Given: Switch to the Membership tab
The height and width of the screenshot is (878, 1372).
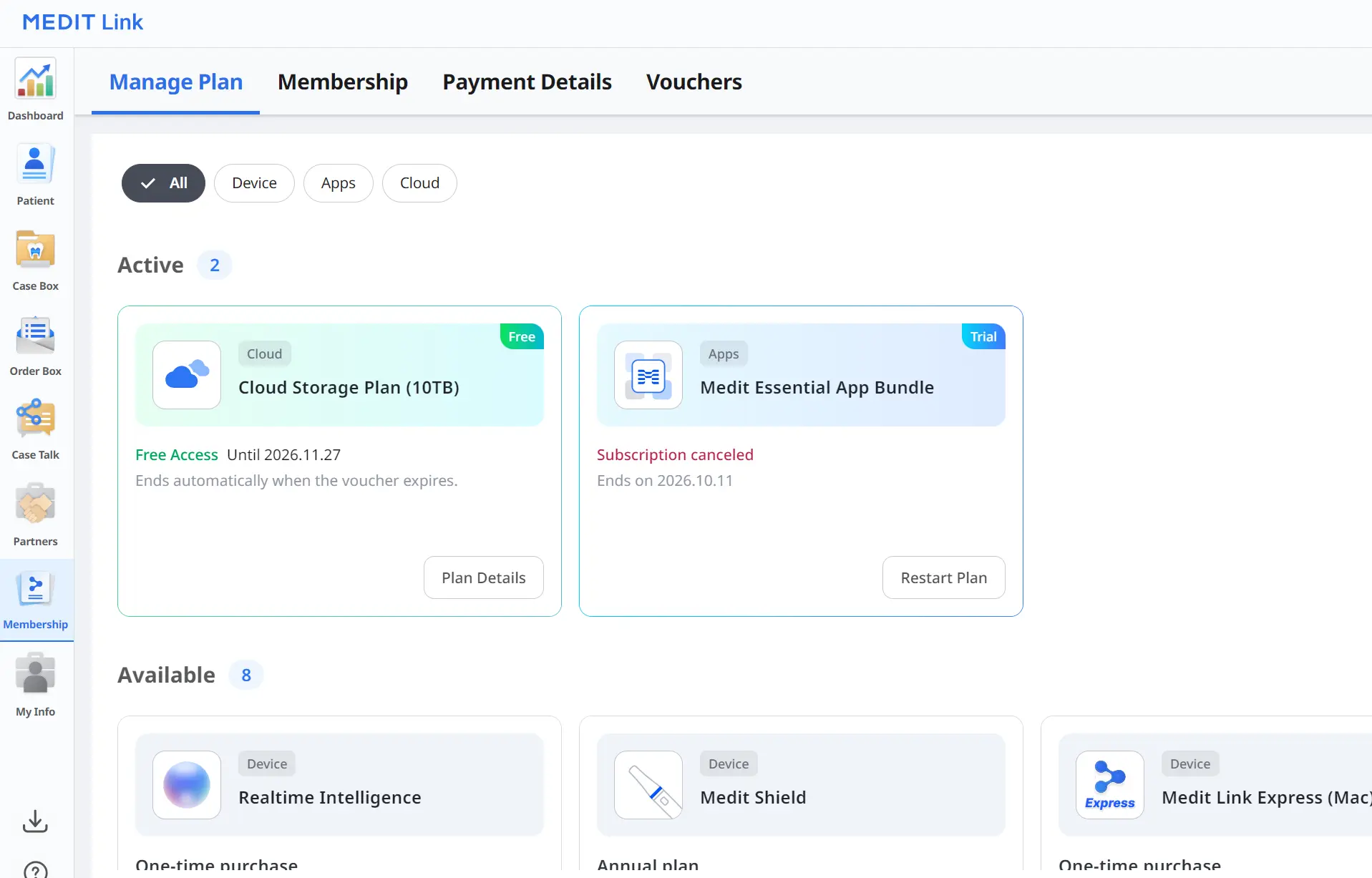Looking at the screenshot, I should click(x=343, y=82).
